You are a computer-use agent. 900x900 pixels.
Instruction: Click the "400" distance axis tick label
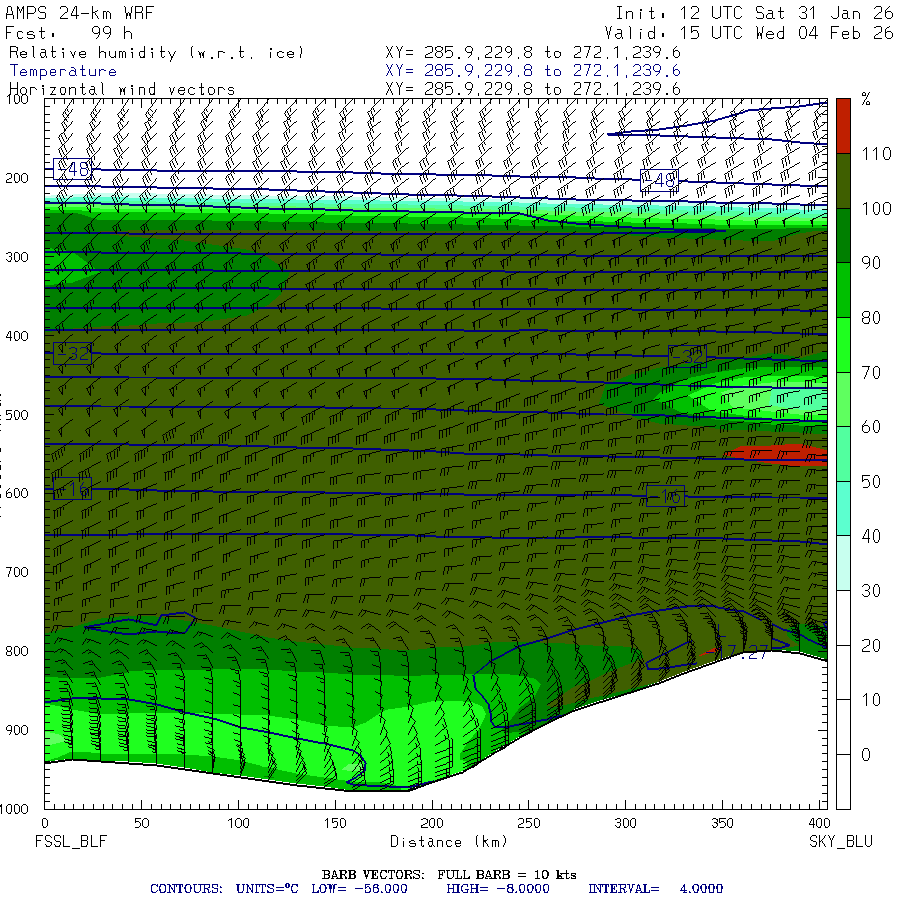[818, 823]
